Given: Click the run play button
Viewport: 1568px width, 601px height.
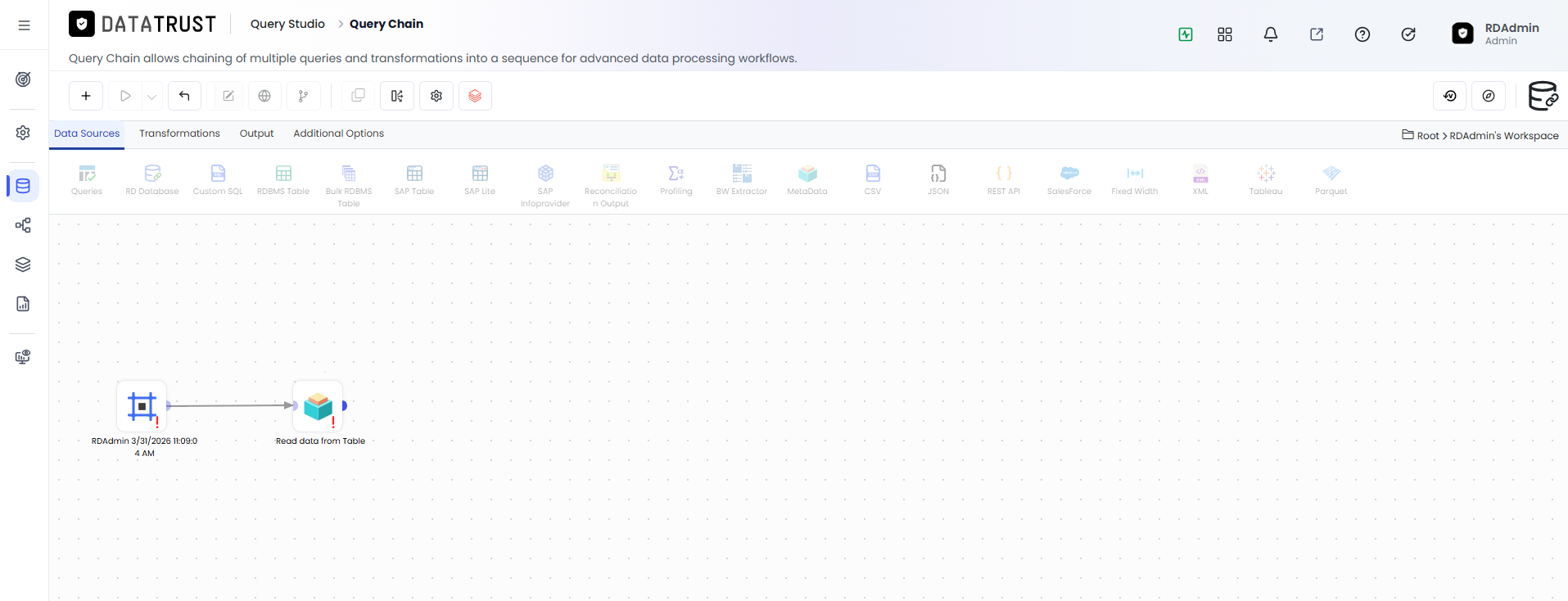Looking at the screenshot, I should point(125,96).
